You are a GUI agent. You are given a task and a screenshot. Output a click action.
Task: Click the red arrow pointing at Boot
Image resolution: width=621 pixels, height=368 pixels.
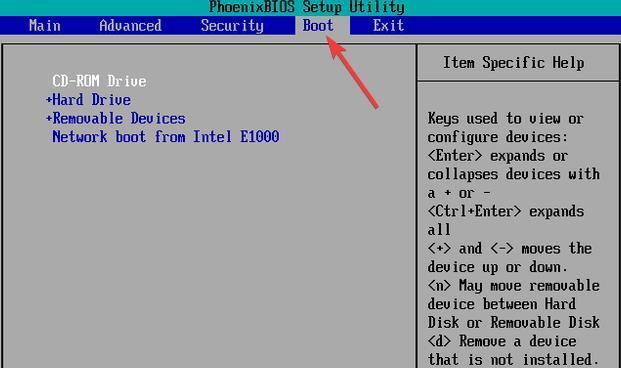click(x=351, y=71)
